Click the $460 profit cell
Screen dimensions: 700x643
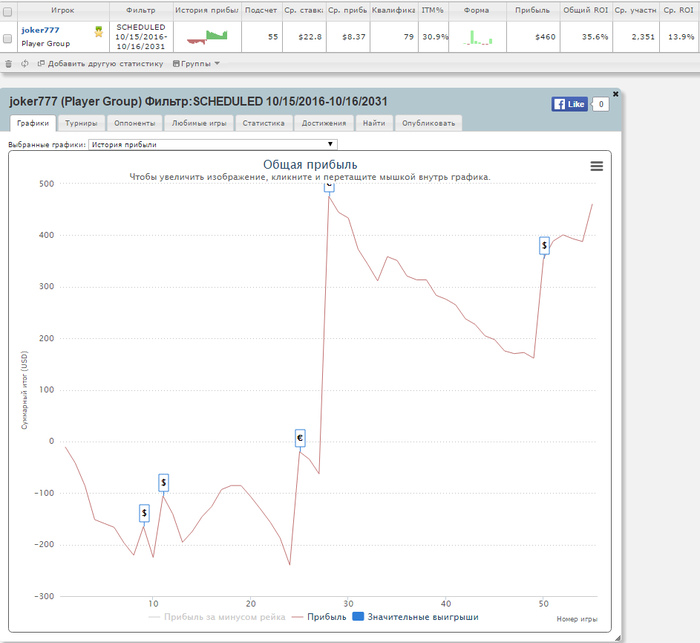(x=533, y=37)
